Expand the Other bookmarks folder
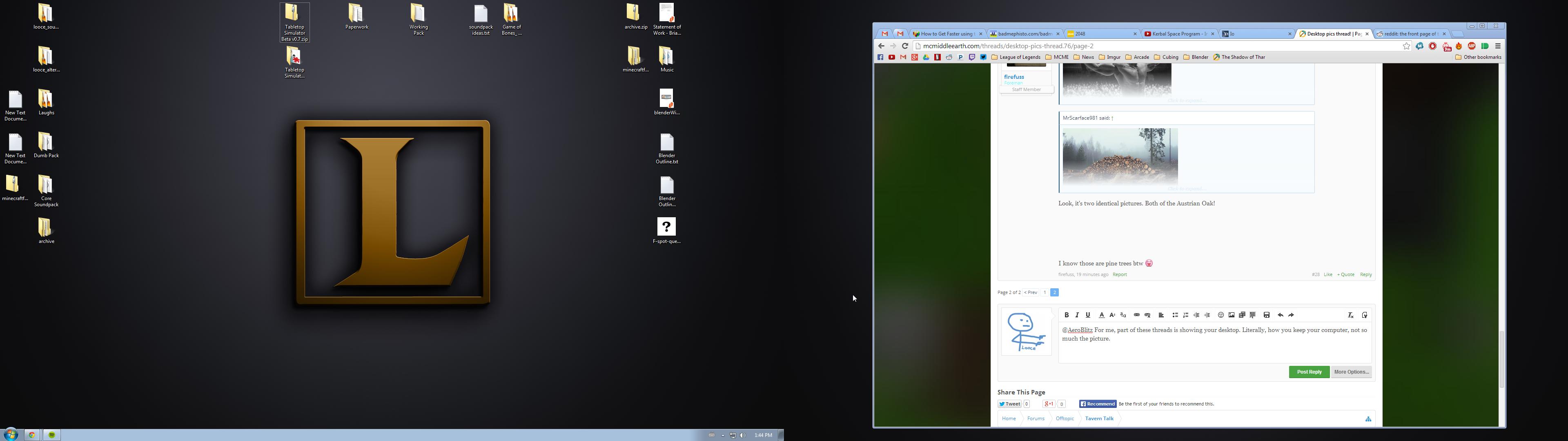This screenshot has height=441, width=1568. [x=1478, y=57]
